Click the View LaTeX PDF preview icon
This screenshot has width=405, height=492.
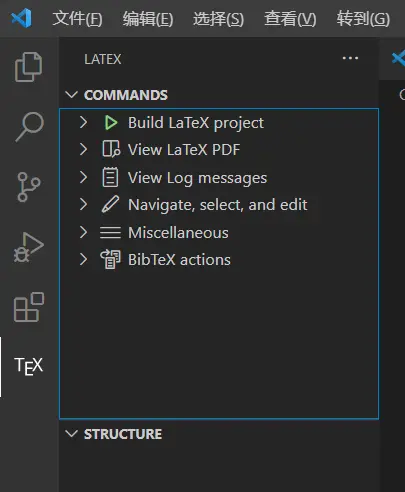[111, 149]
